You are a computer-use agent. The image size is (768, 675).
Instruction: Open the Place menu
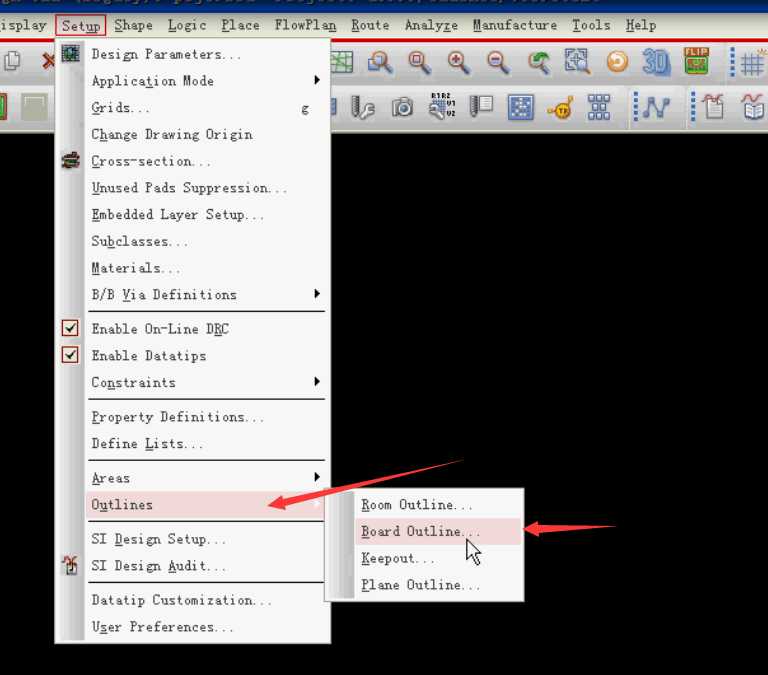(x=240, y=25)
